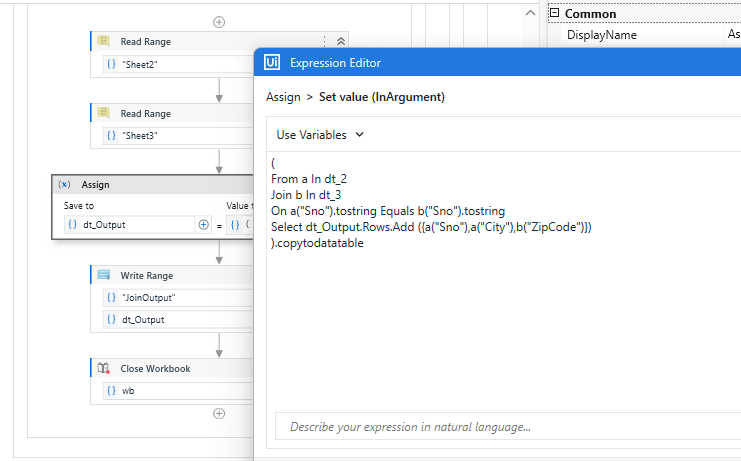Viewport: 741px width, 461px height.
Task: Click the Read Range "Sheet3" activity icon
Action: [x=104, y=114]
